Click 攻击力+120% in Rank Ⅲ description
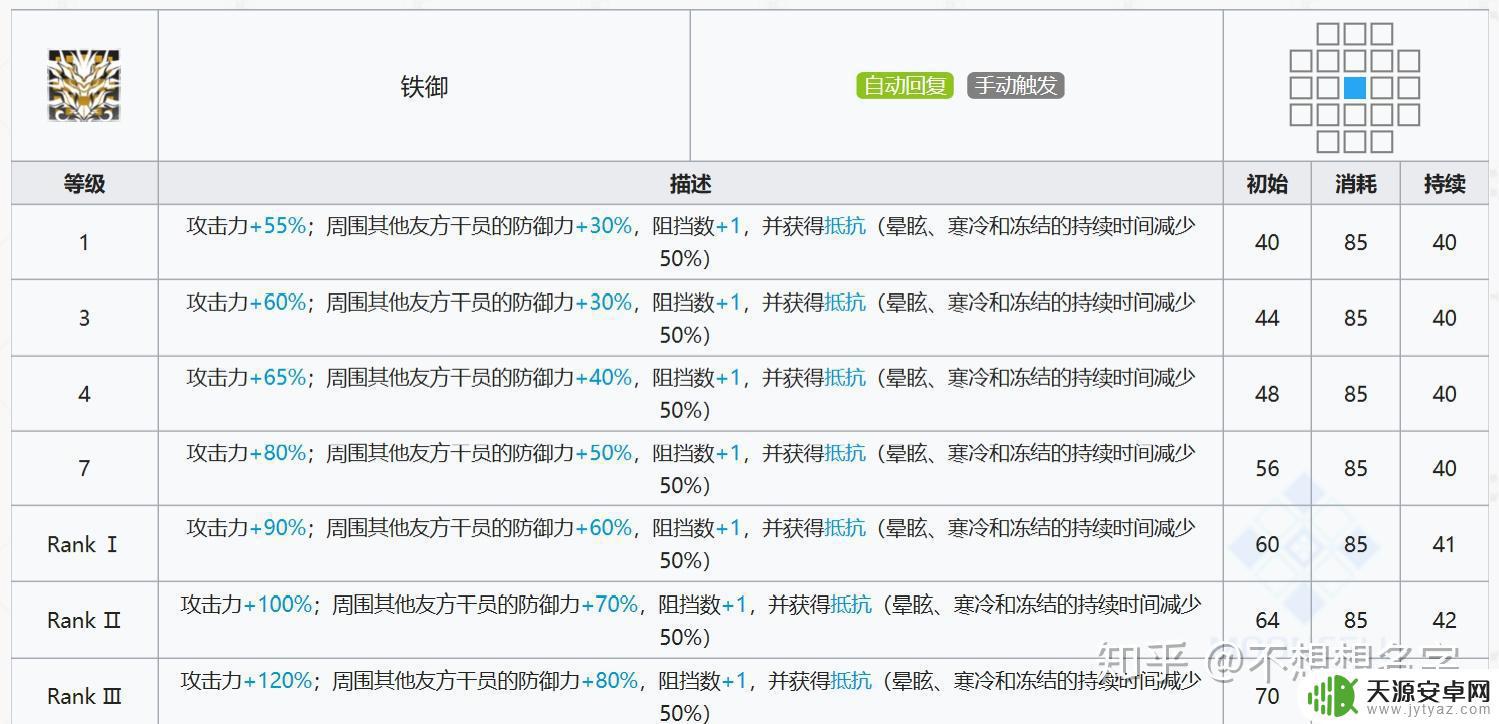Viewport: 1499px width, 724px height. tap(246, 681)
